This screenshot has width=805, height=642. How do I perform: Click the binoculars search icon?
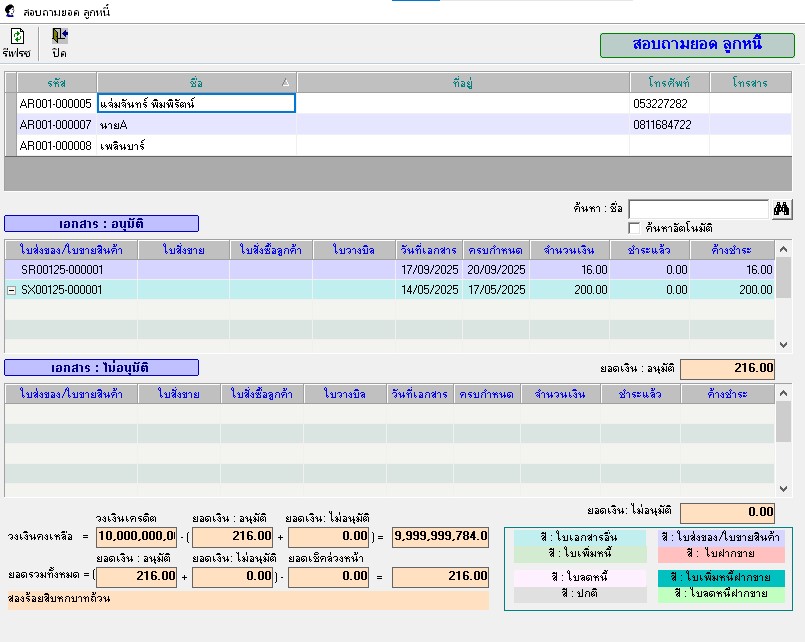point(782,209)
